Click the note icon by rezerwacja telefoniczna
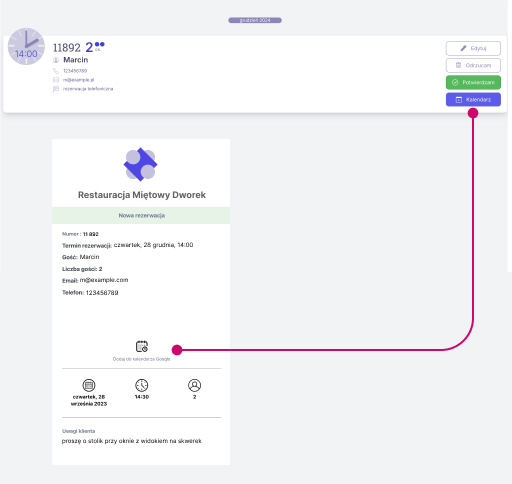Screen dimensions: 512x484 [x=56, y=89]
